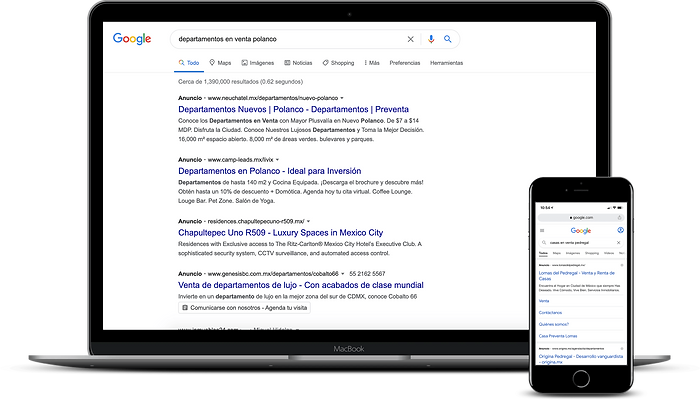The width and height of the screenshot is (700, 400).
Task: Tap the info icon beside Origina Pedregal ad
Action: coord(621,349)
